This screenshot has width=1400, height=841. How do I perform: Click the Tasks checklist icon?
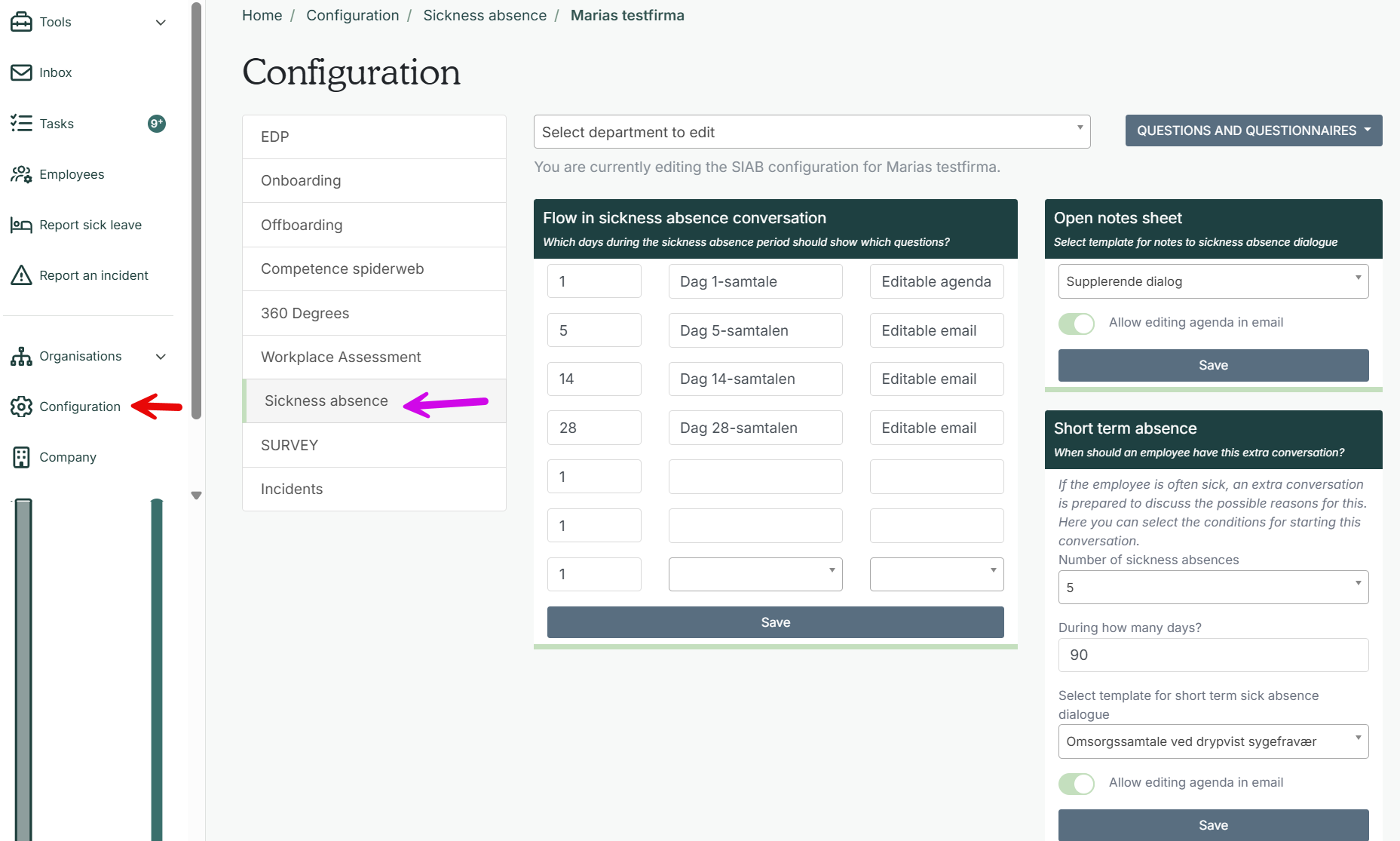pyautogui.click(x=21, y=123)
